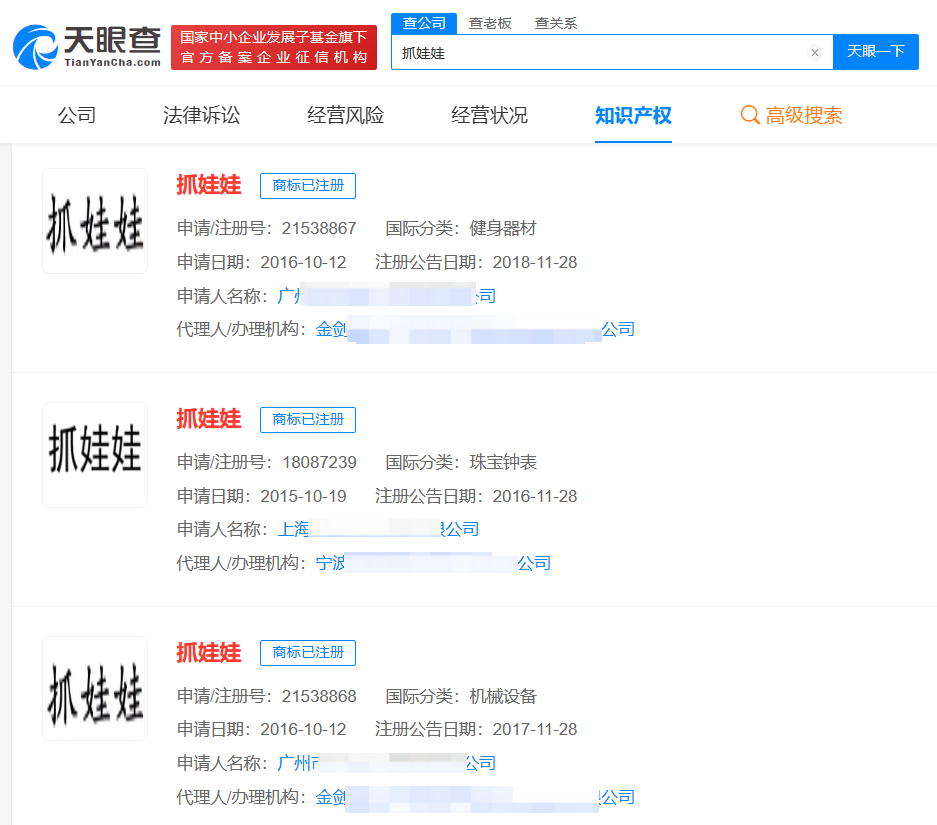Open the 高级搜索 advanced search link
Screen dimensions: 937x825
coord(803,116)
